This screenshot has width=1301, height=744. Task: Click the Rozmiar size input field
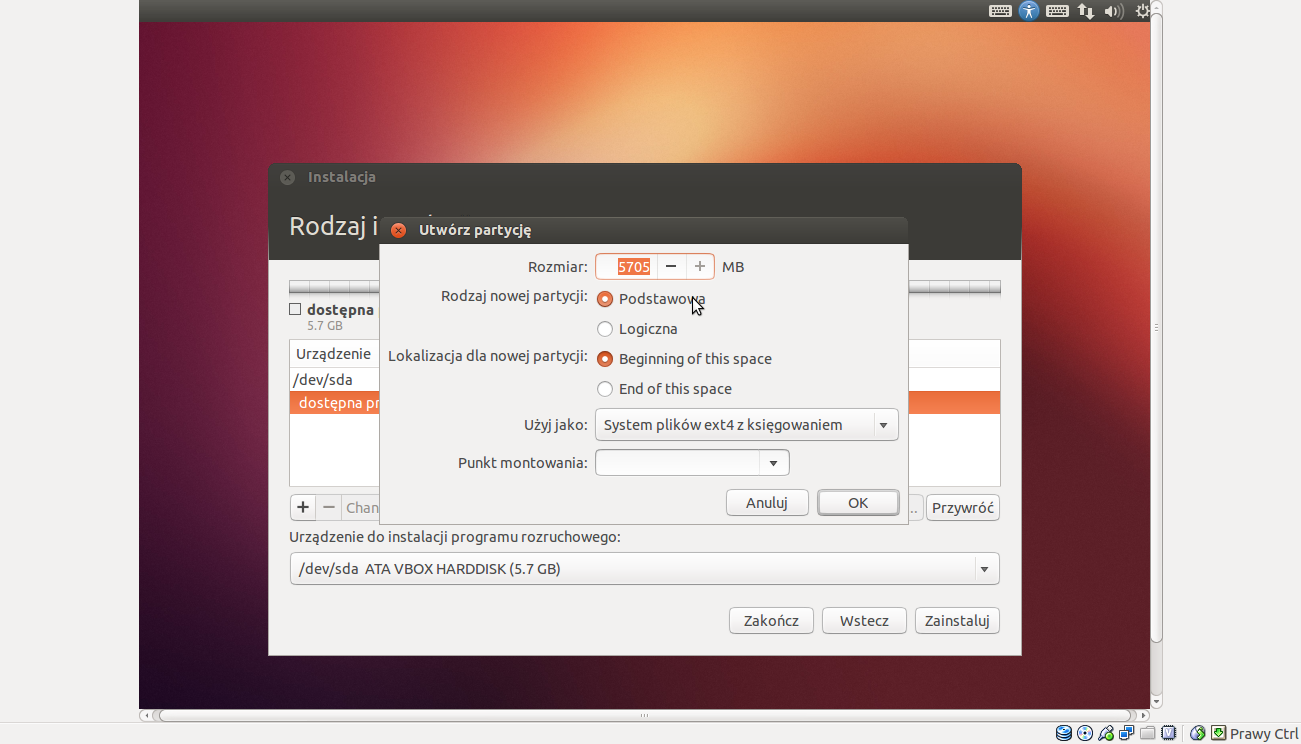coord(627,266)
